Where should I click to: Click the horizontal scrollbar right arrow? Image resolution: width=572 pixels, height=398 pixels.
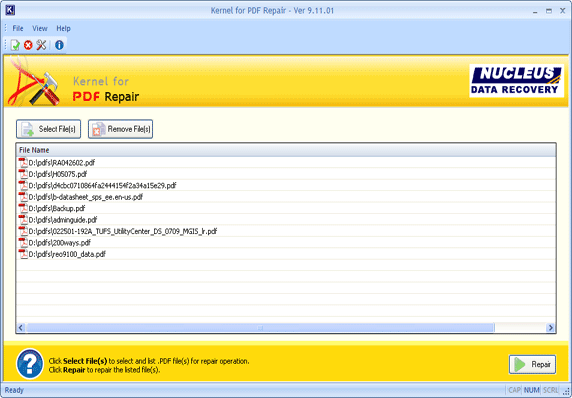click(551, 328)
